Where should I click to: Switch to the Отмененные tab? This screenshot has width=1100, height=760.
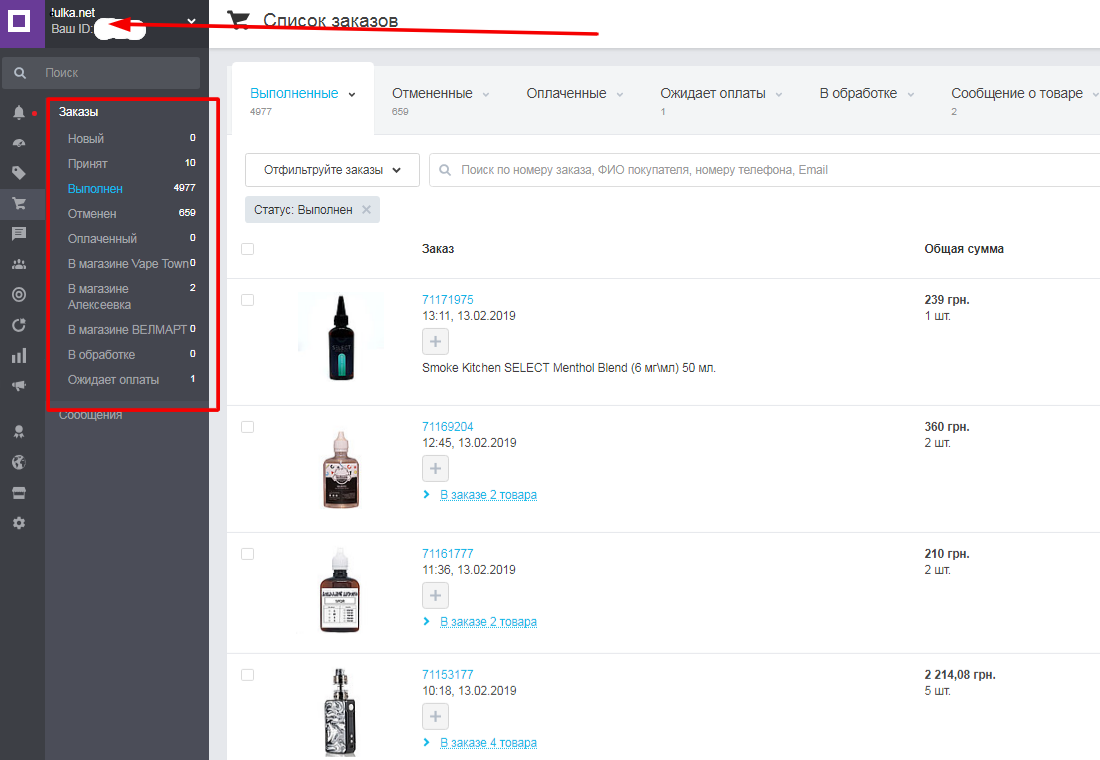432,93
